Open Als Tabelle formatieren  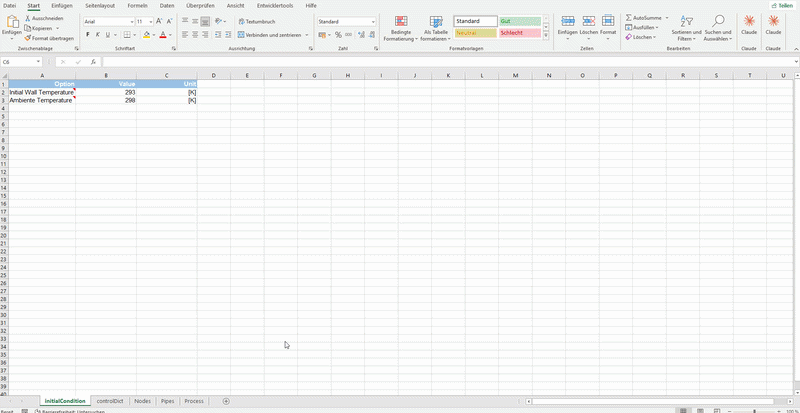[x=435, y=28]
